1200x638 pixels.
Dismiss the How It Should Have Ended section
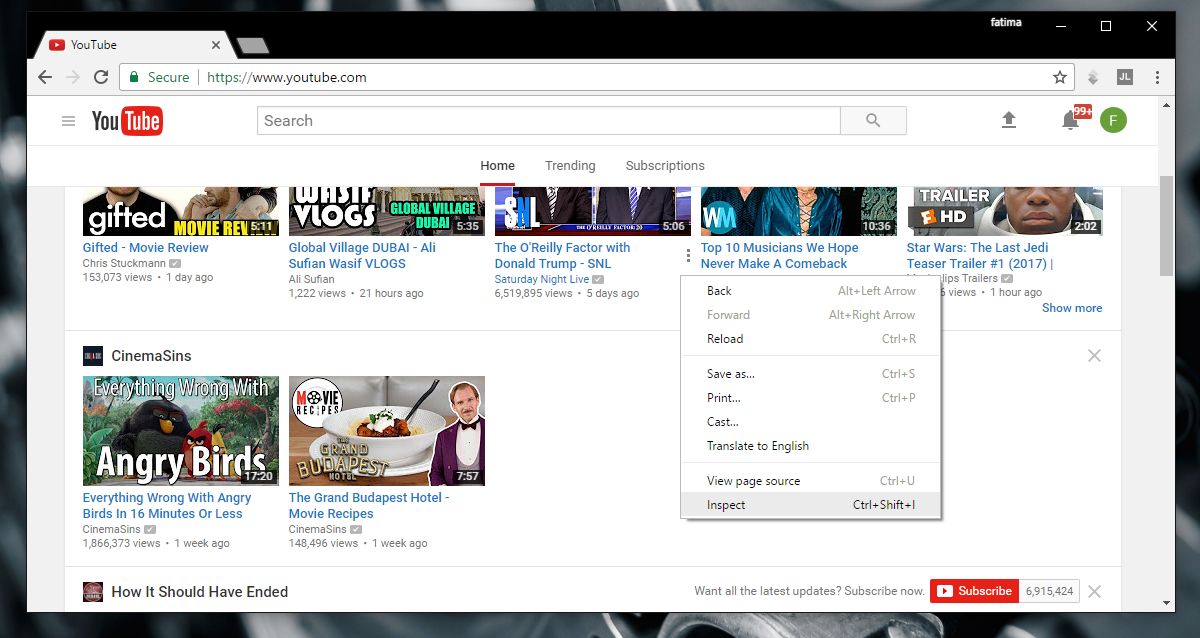tap(1094, 592)
